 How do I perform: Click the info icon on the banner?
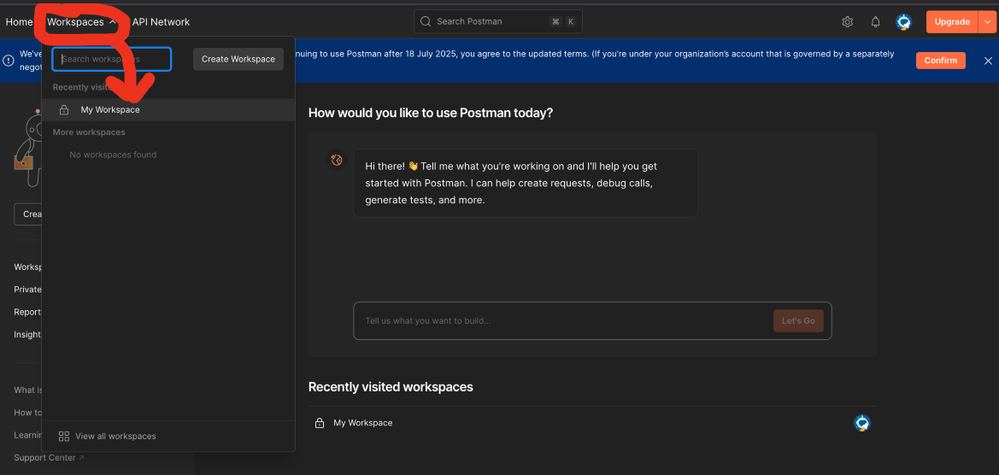click(x=8, y=61)
